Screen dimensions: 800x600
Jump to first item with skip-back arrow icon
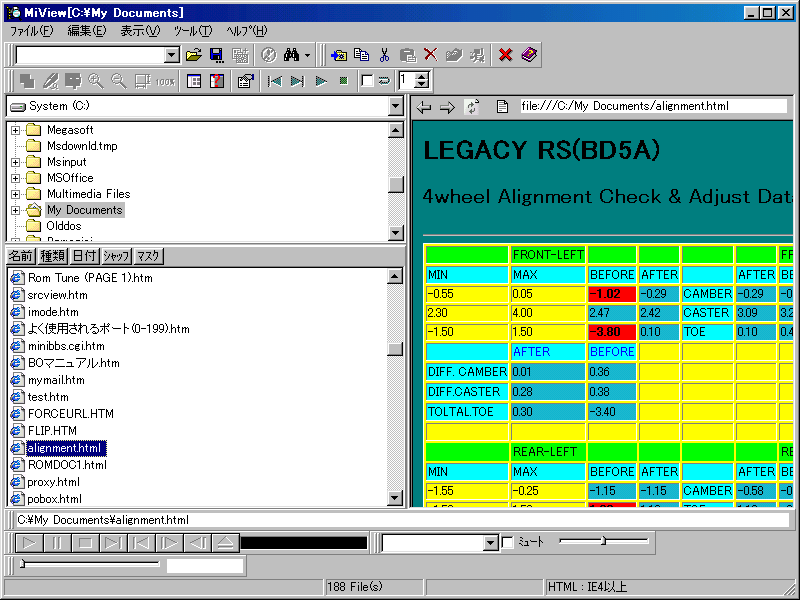[x=274, y=81]
